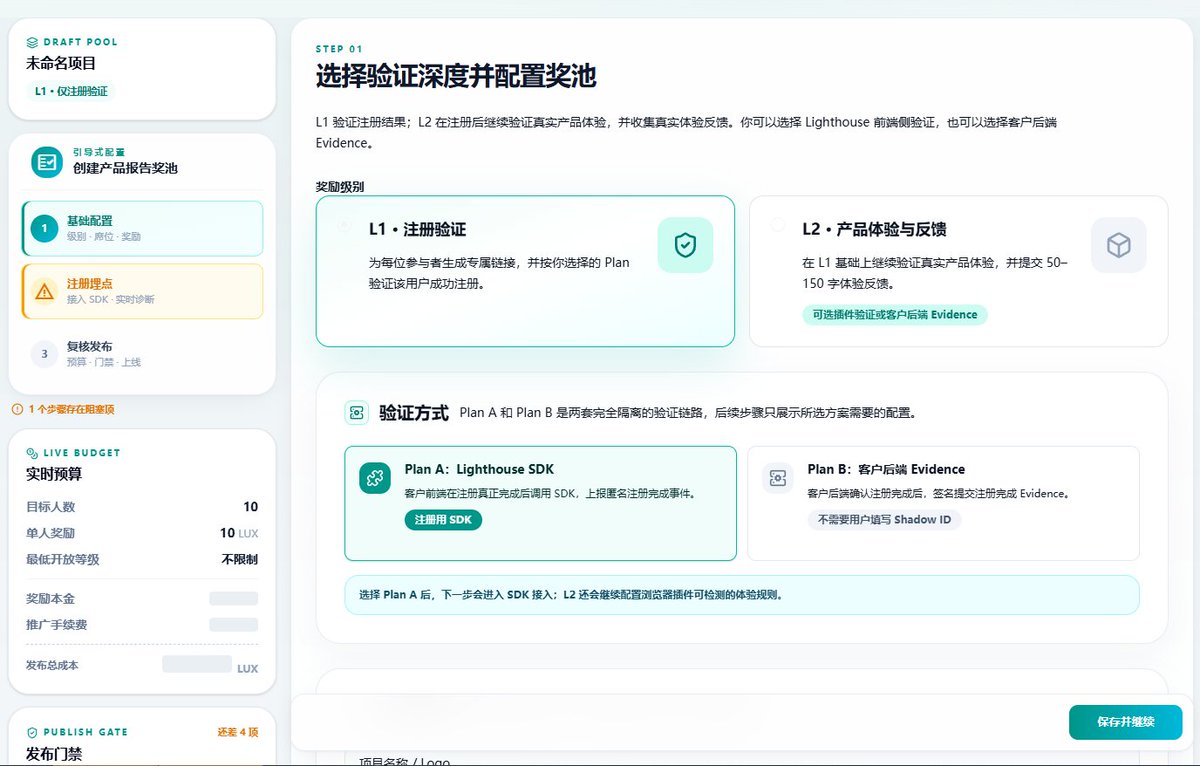
Task: Click the 实时预算 heading
Action: [x=54, y=474]
